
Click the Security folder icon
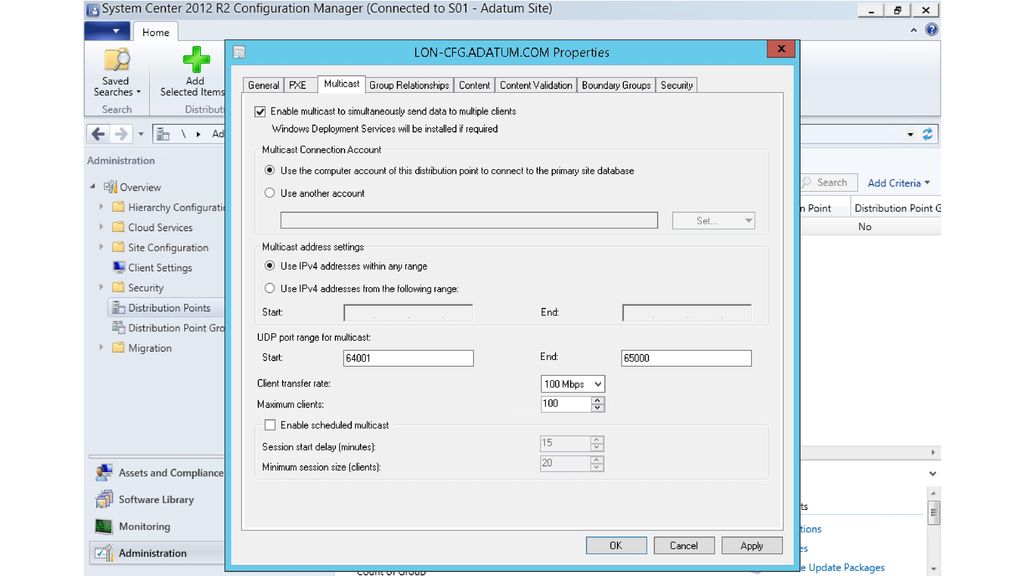coord(118,287)
